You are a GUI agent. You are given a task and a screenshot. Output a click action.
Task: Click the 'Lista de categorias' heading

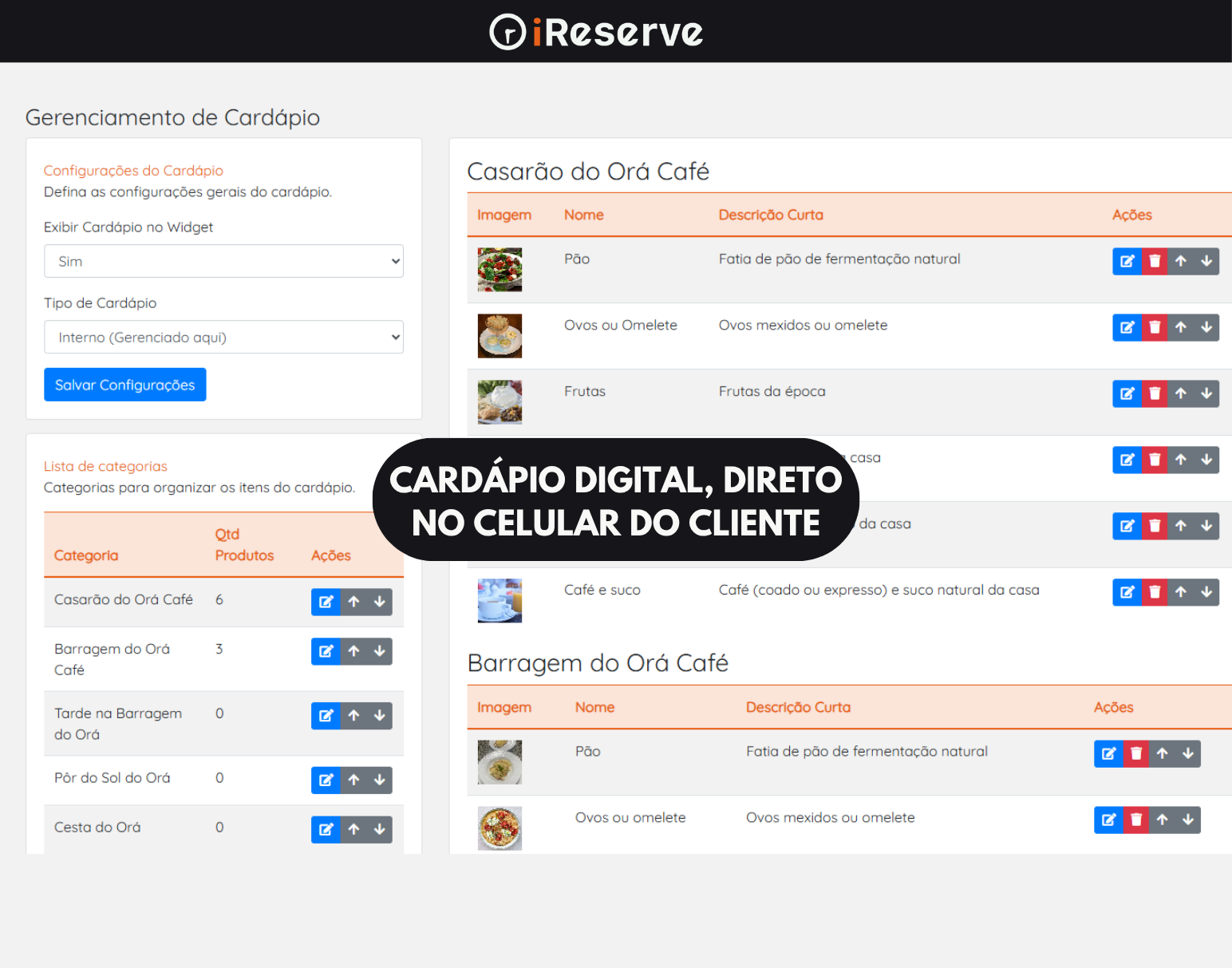[105, 467]
